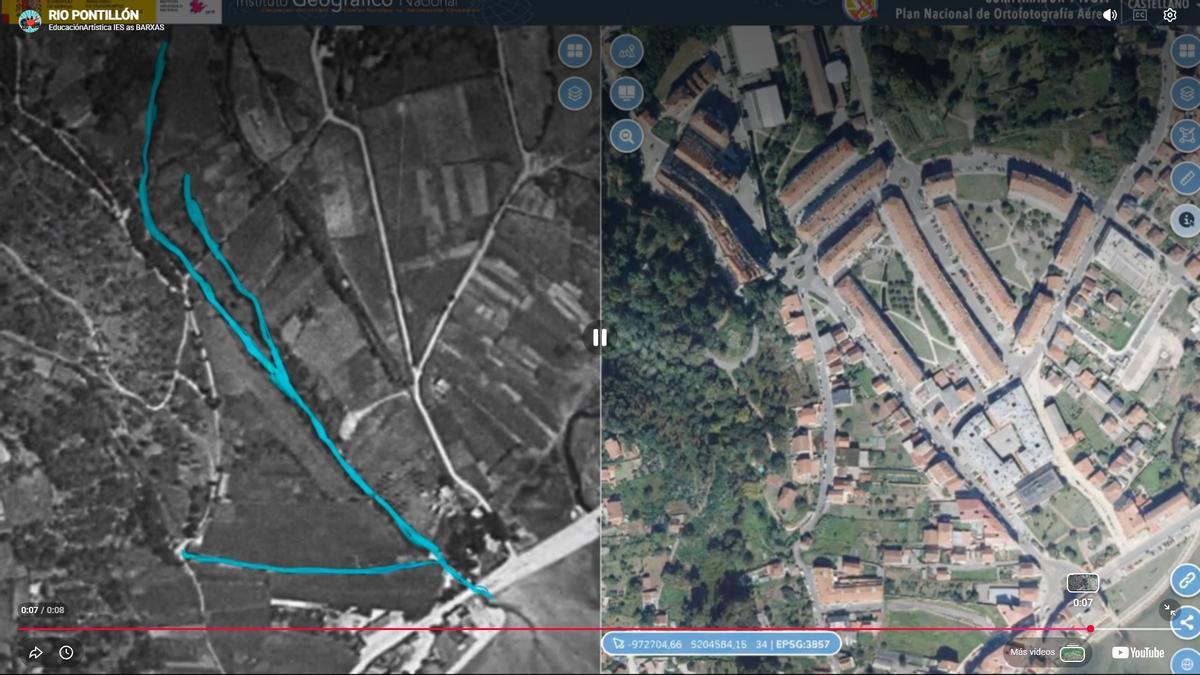This screenshot has height=675, width=1200.
Task: Open video on YouTube logo link
Action: (1138, 653)
